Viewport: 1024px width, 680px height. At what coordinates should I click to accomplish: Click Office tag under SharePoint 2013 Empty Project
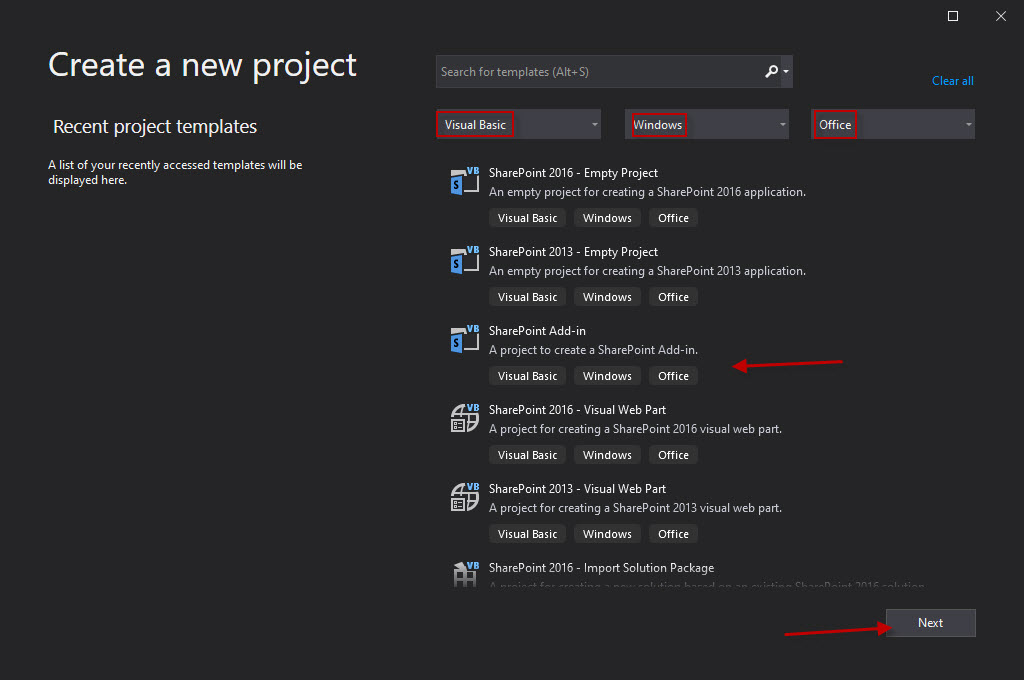pyautogui.click(x=673, y=297)
